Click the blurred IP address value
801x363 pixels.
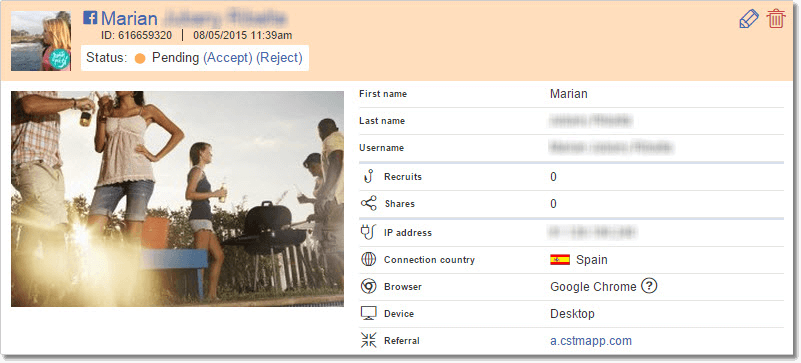click(592, 232)
